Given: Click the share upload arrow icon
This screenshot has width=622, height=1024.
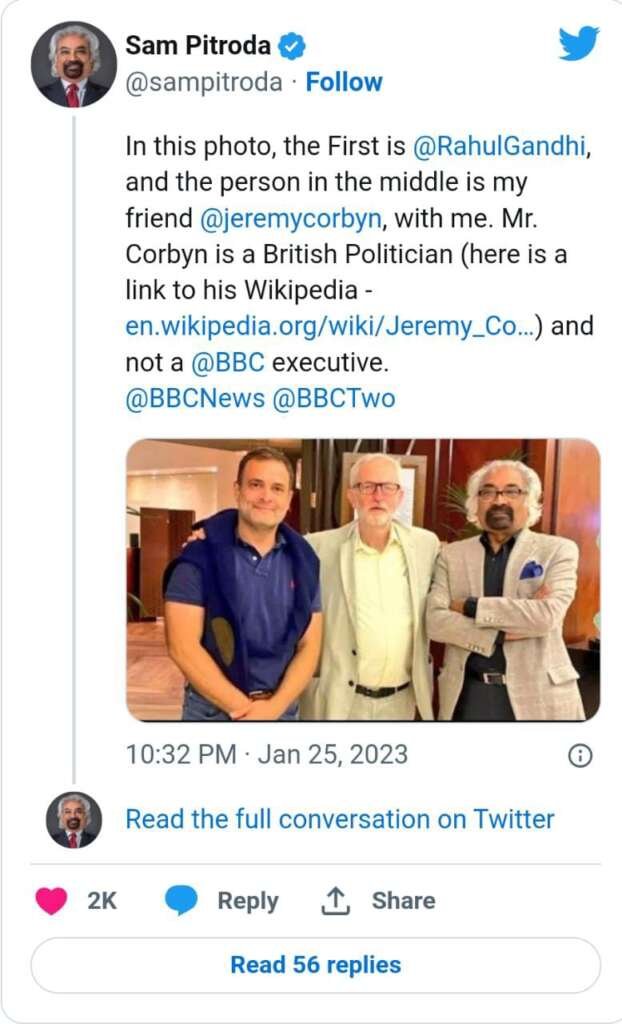Looking at the screenshot, I should pos(334,900).
